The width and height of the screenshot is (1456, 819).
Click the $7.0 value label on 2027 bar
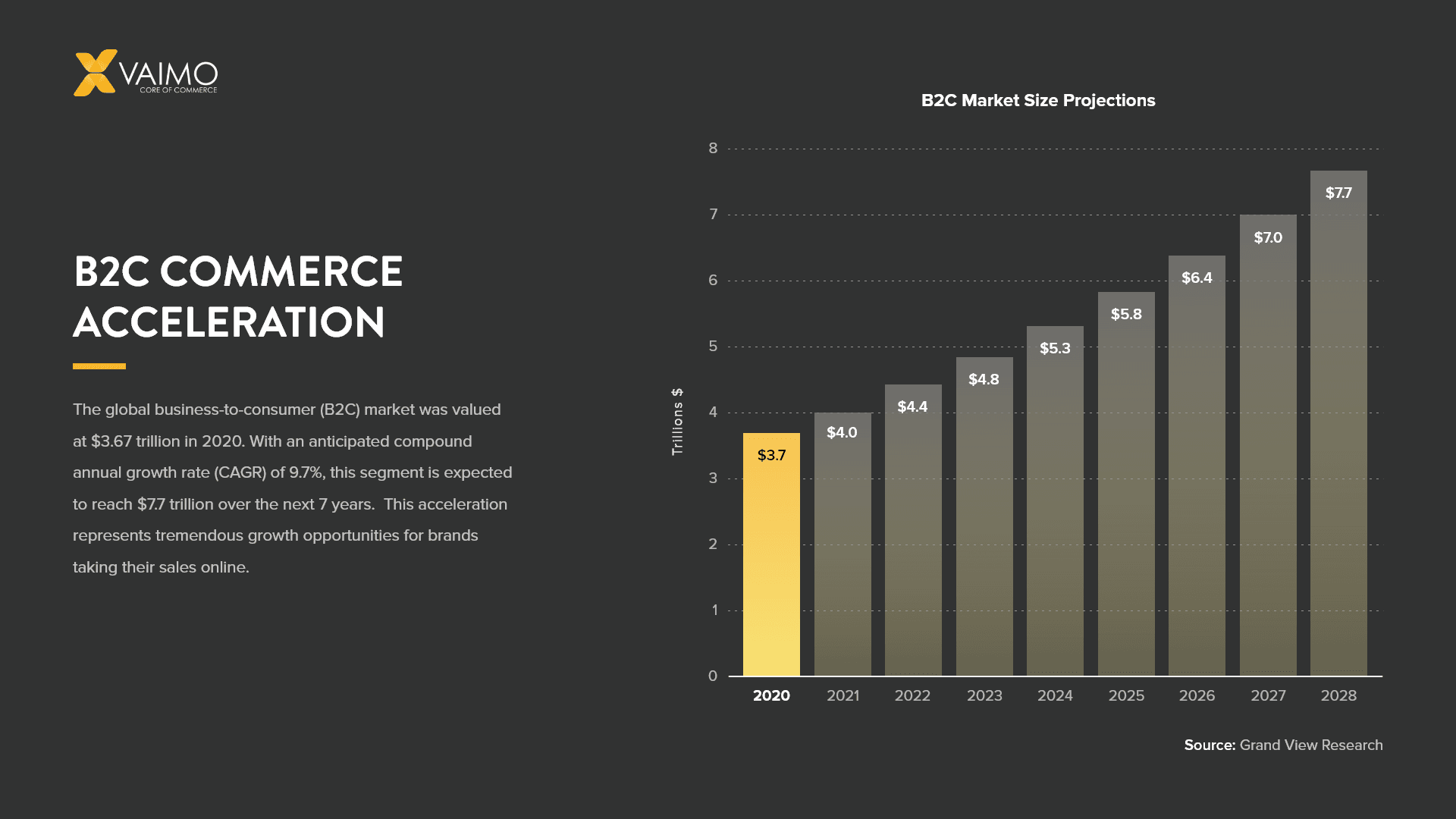click(x=1267, y=237)
